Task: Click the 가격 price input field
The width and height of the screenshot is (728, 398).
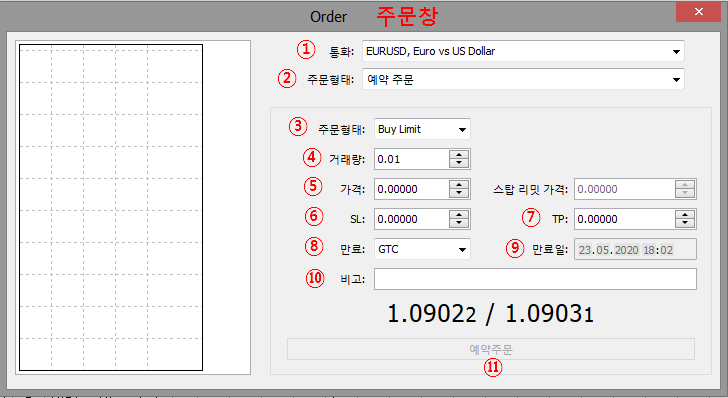Action: [412, 189]
